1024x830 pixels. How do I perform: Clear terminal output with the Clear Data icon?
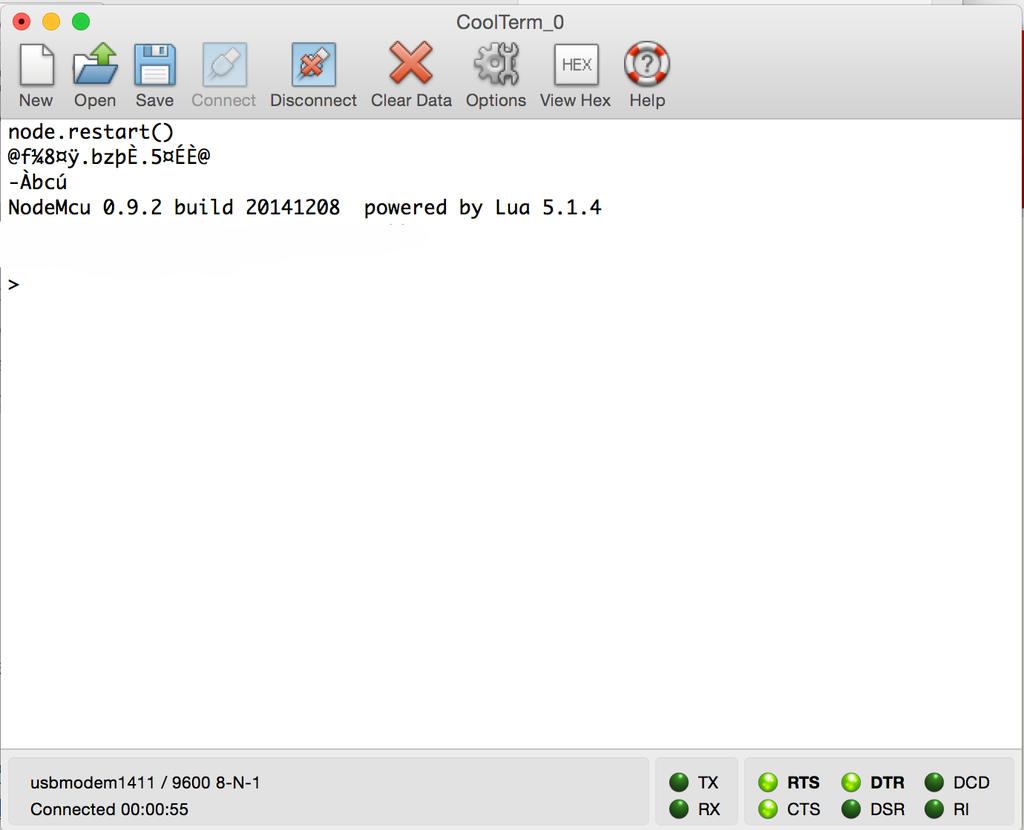point(411,63)
